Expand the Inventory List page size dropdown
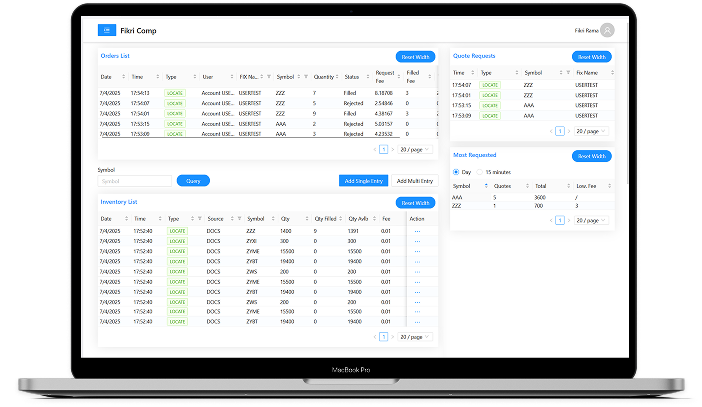 click(414, 337)
